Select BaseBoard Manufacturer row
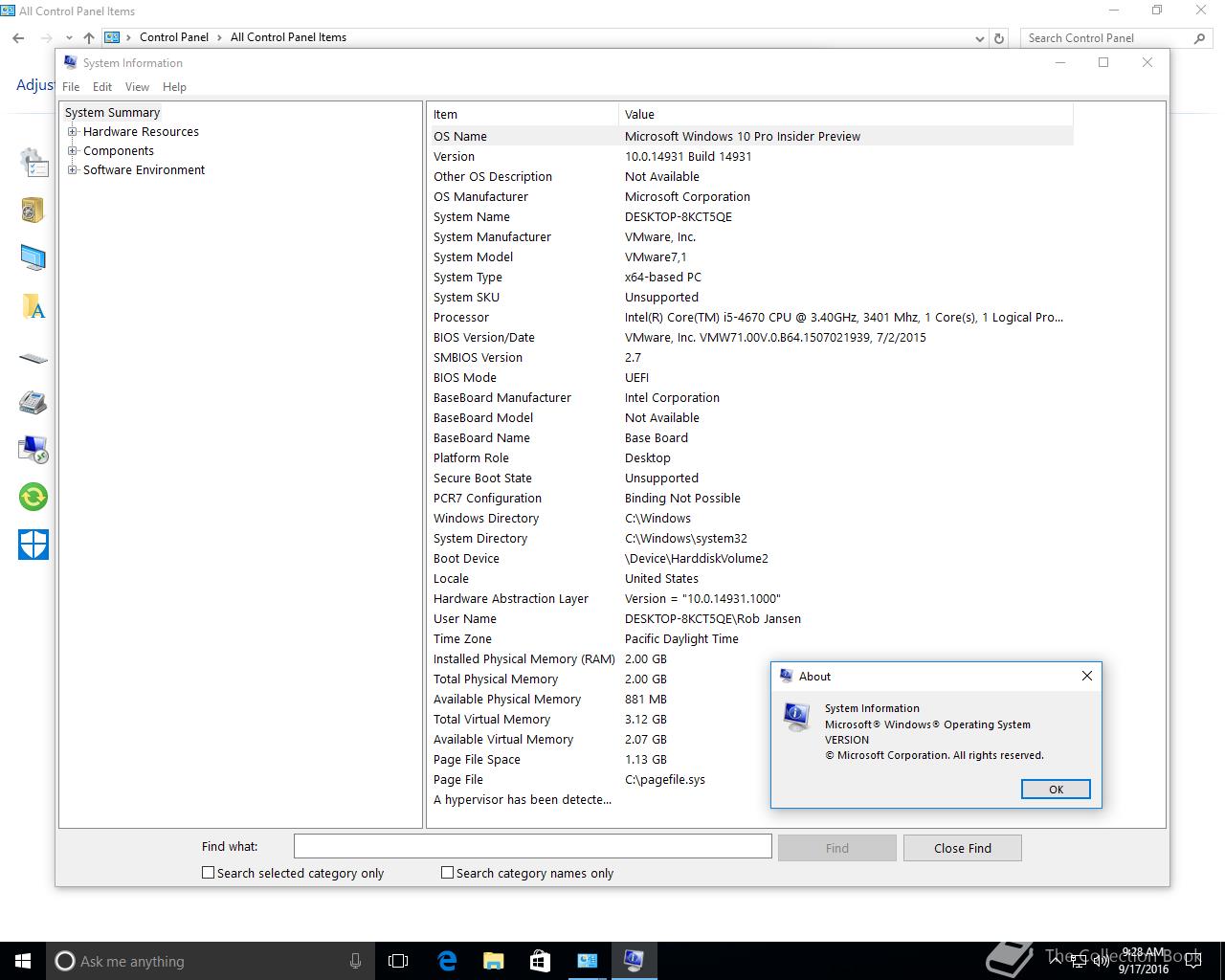Screen dimensions: 1225x980 tap(751, 397)
